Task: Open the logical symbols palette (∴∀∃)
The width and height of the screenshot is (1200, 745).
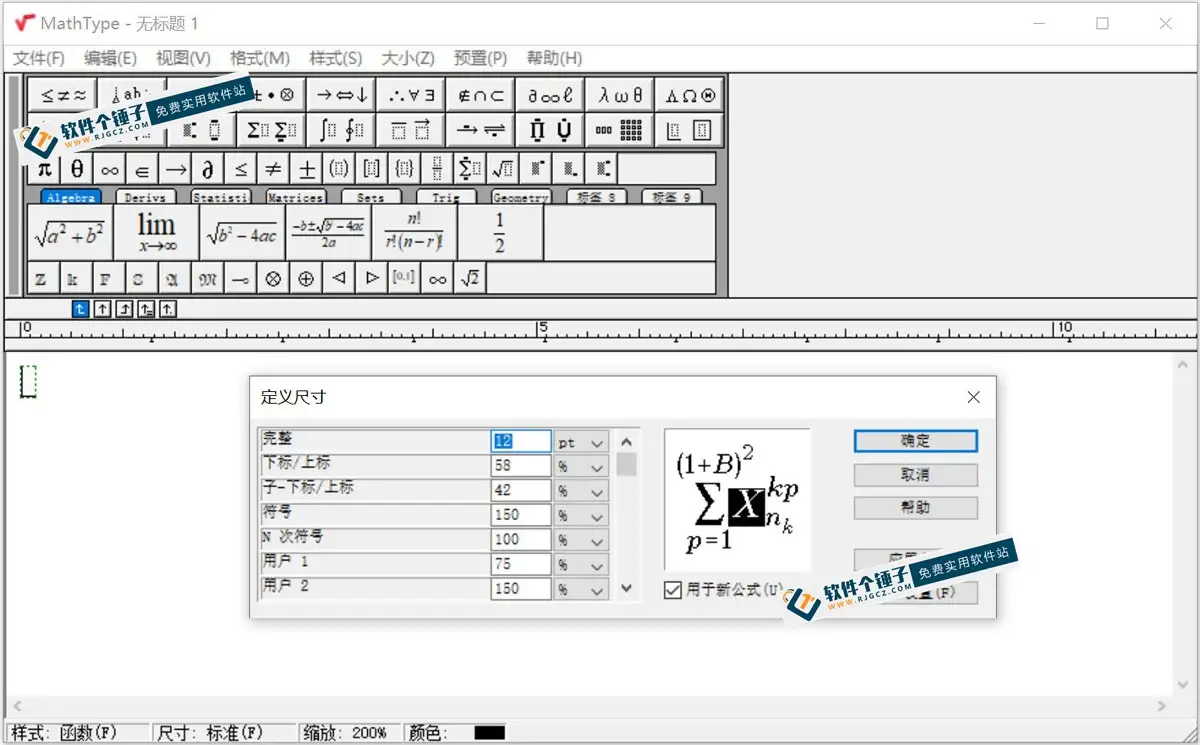Action: coord(411,95)
